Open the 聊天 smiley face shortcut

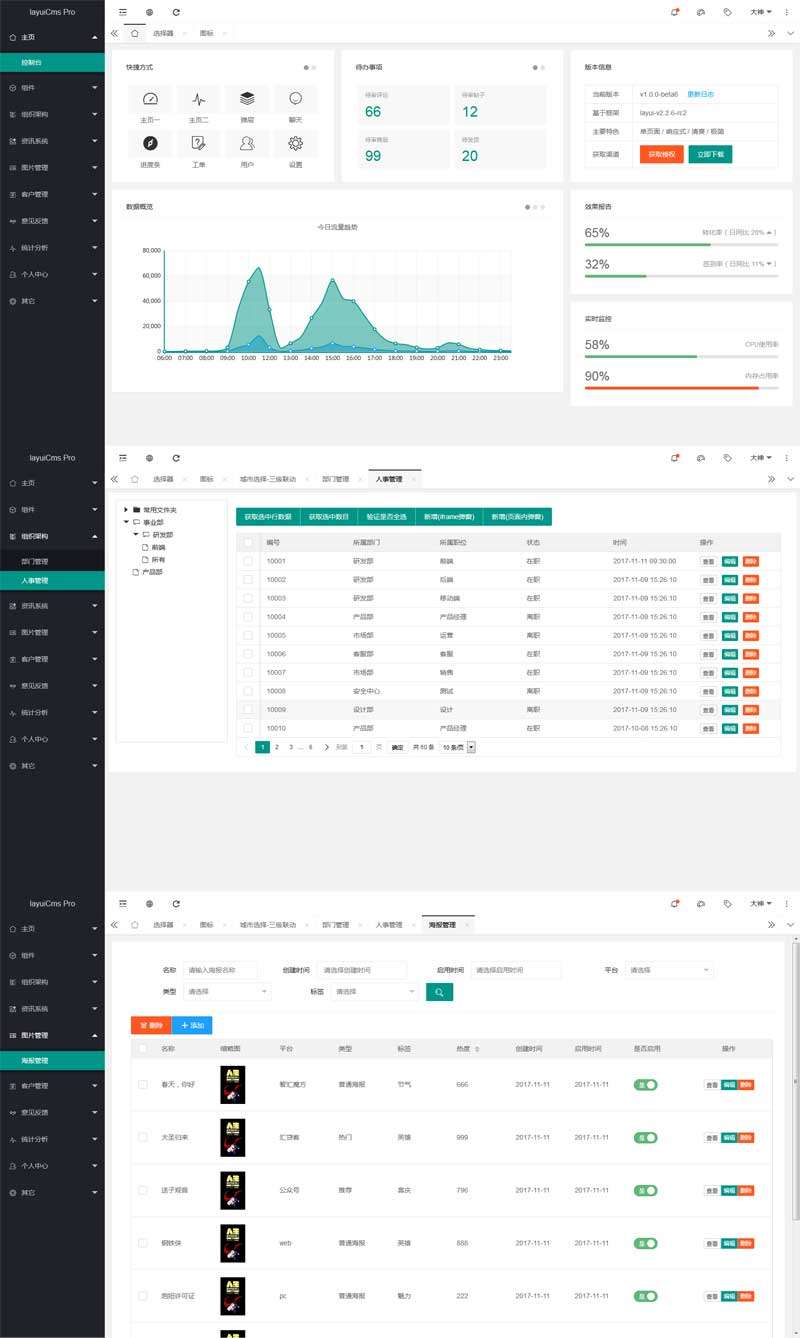(295, 100)
